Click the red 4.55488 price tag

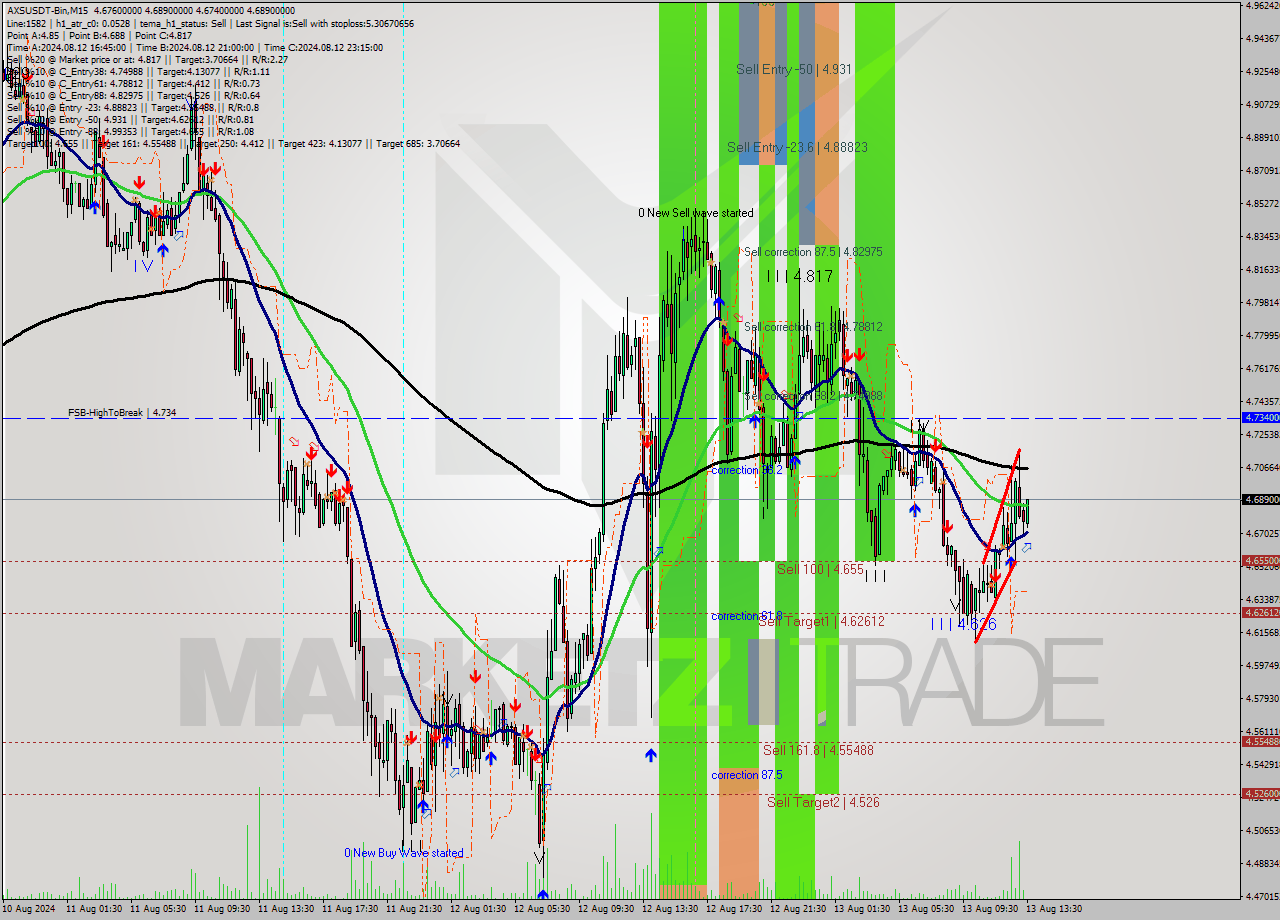click(1260, 741)
